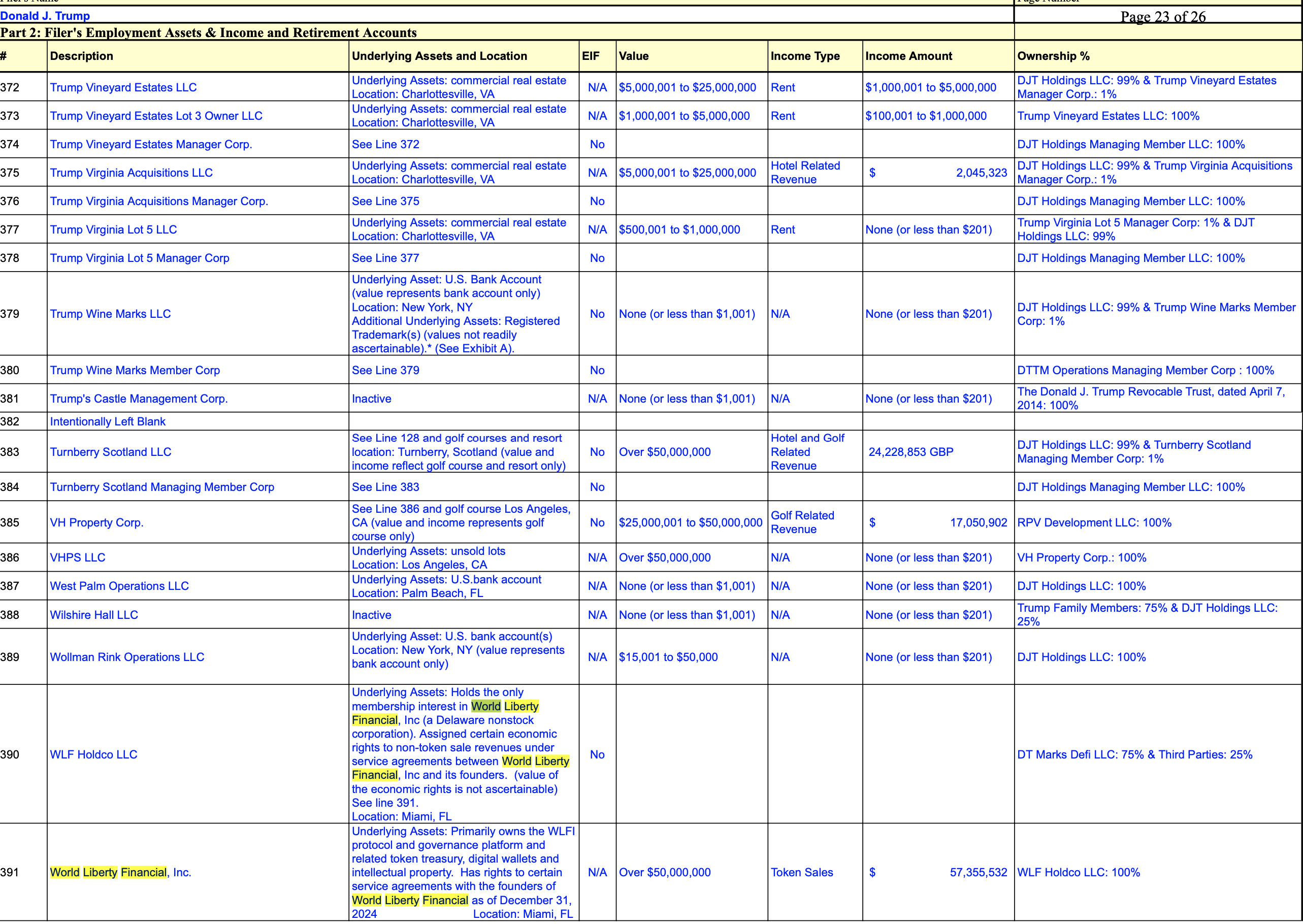Select 'Trump Virginia Acquisitions Manager Corp.' in row 376
1303x924 pixels.
159,202
